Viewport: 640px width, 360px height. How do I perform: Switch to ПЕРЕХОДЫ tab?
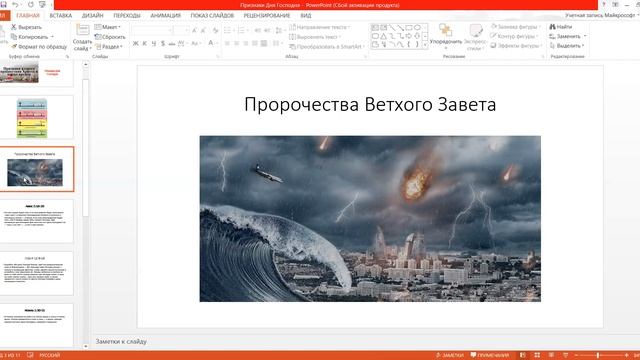127,16
